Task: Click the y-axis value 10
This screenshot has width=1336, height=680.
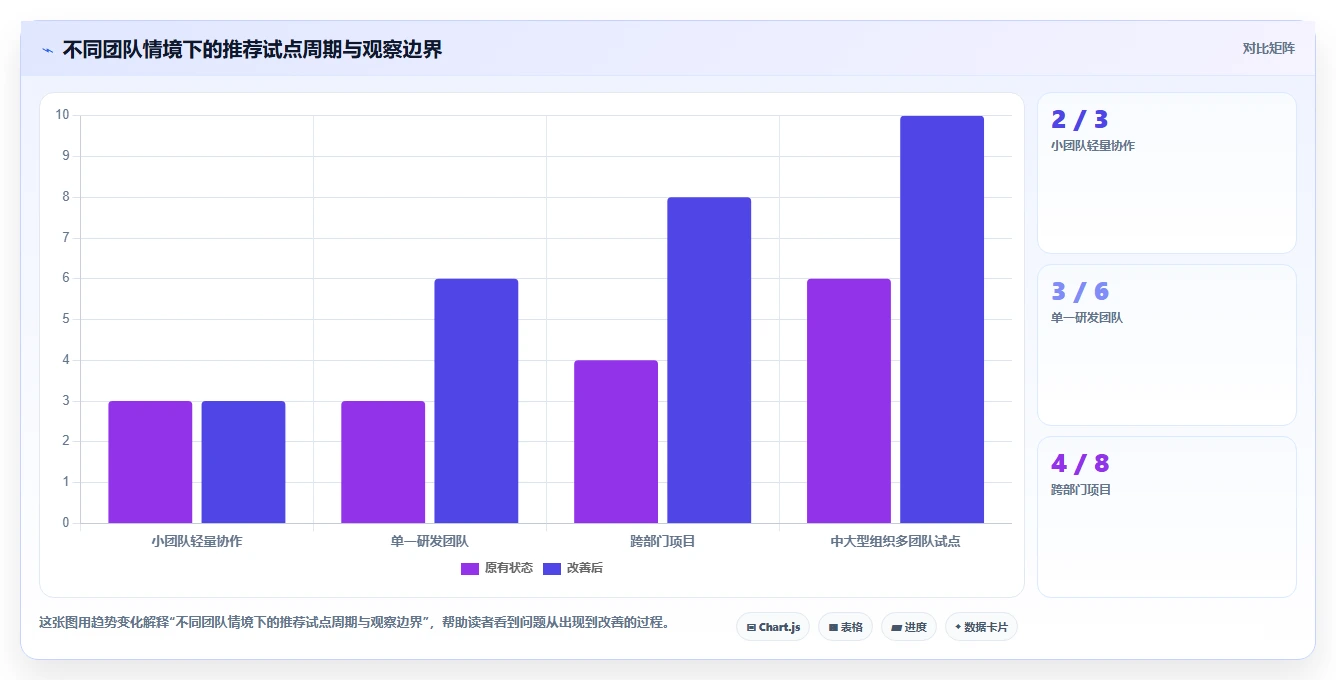Action: tap(62, 115)
